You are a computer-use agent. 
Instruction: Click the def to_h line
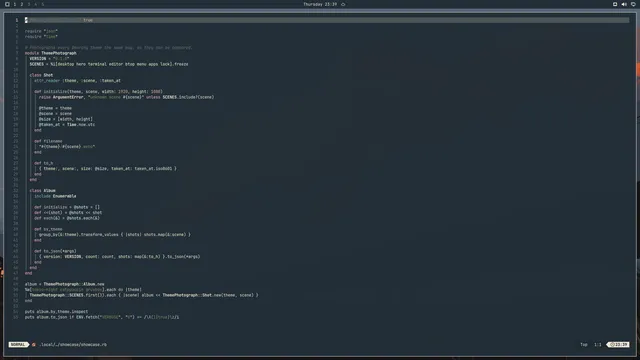click(44, 163)
